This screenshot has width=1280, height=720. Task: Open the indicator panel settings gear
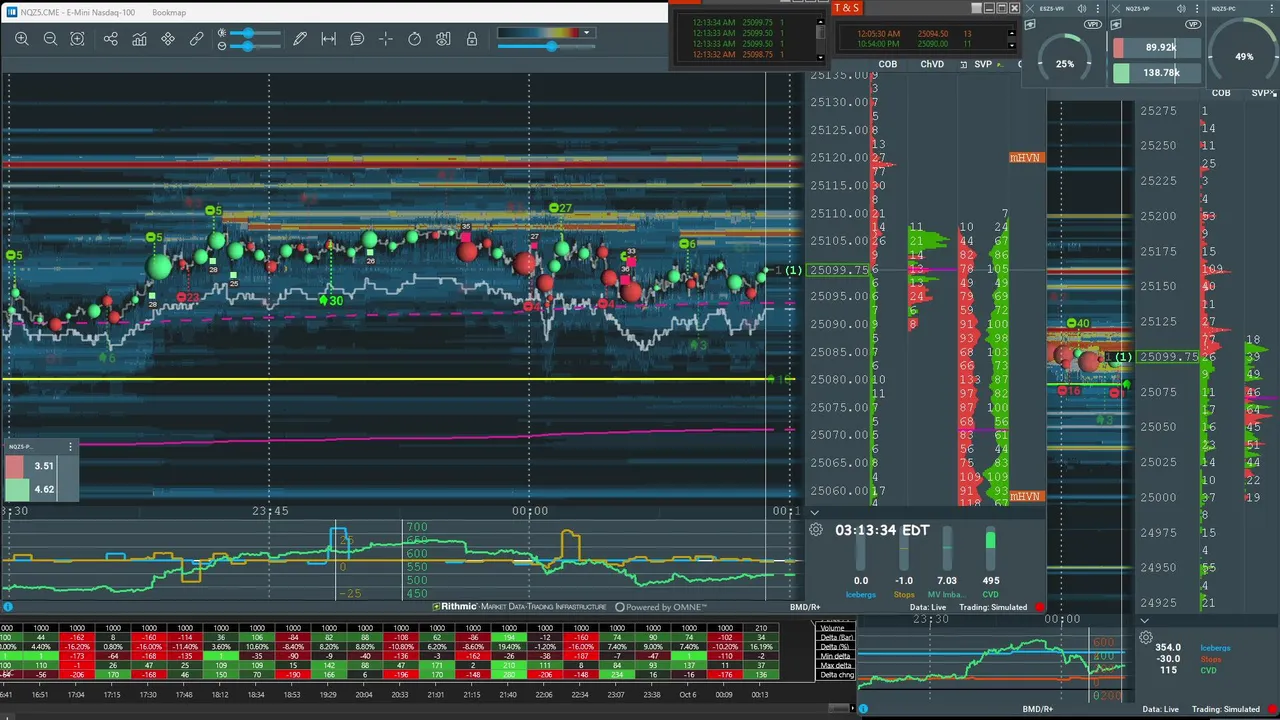click(x=816, y=530)
